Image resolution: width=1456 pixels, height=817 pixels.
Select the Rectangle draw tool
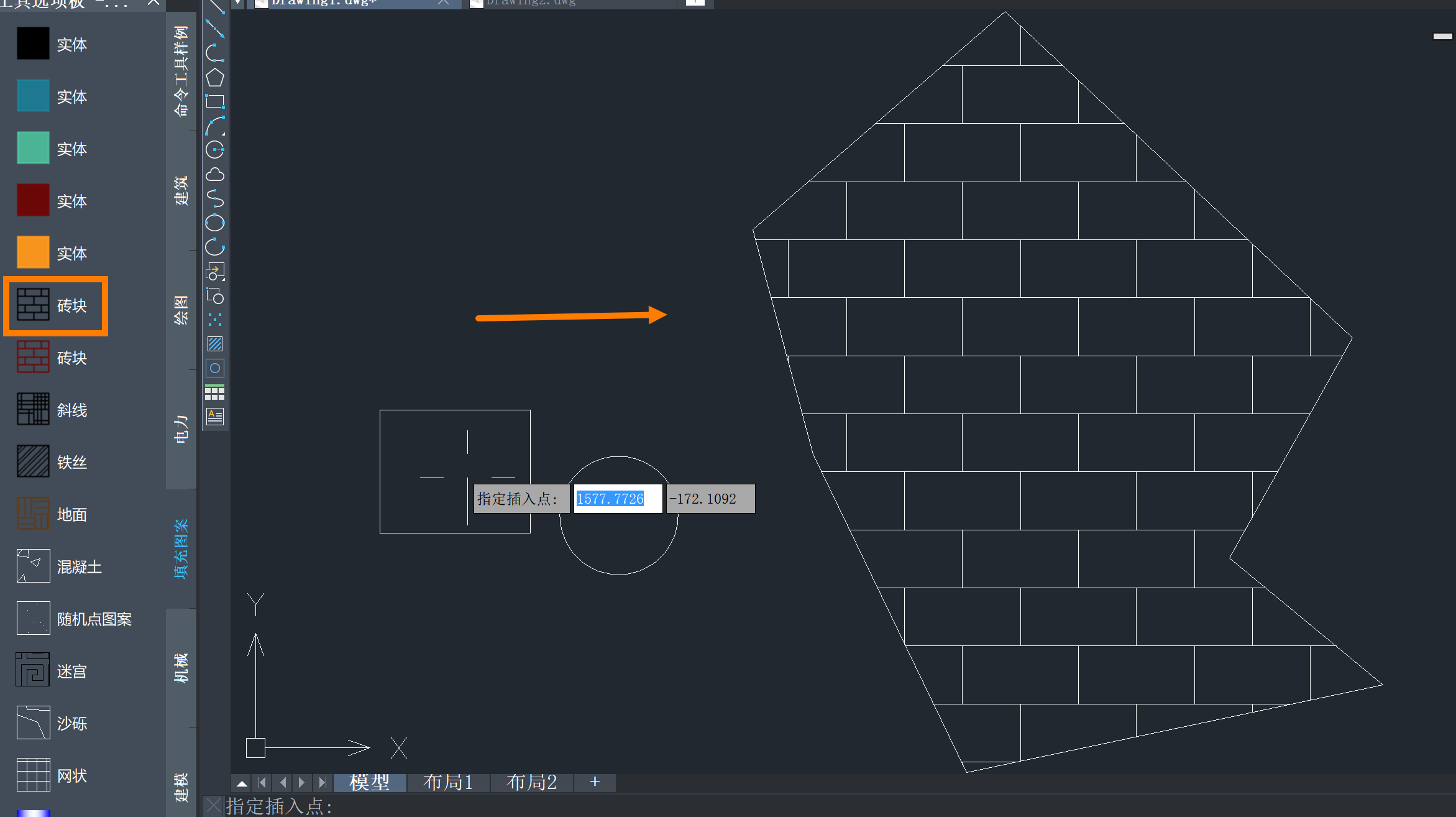point(215,101)
